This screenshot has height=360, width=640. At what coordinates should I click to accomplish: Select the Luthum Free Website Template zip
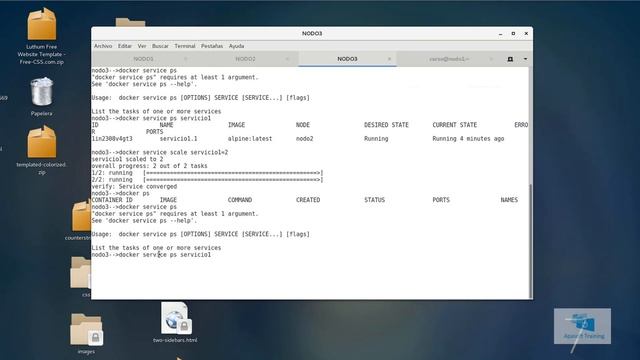[x=42, y=37]
